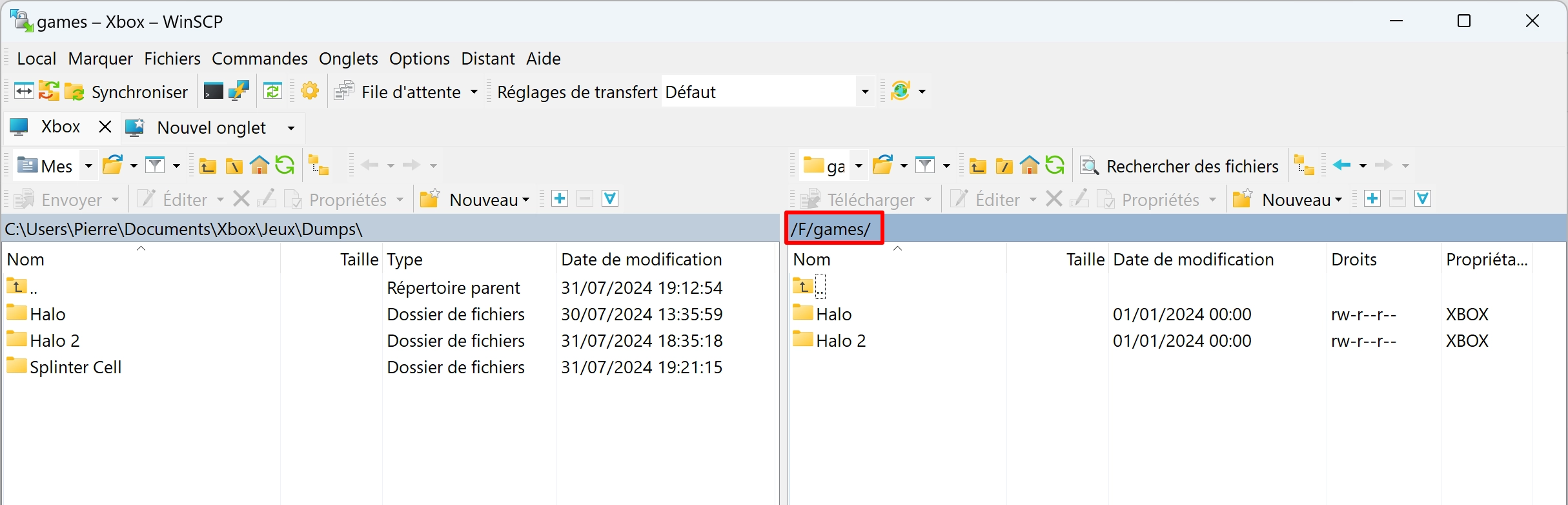The height and width of the screenshot is (505, 1568).
Task: Go to local home directory icon
Action: coord(260,166)
